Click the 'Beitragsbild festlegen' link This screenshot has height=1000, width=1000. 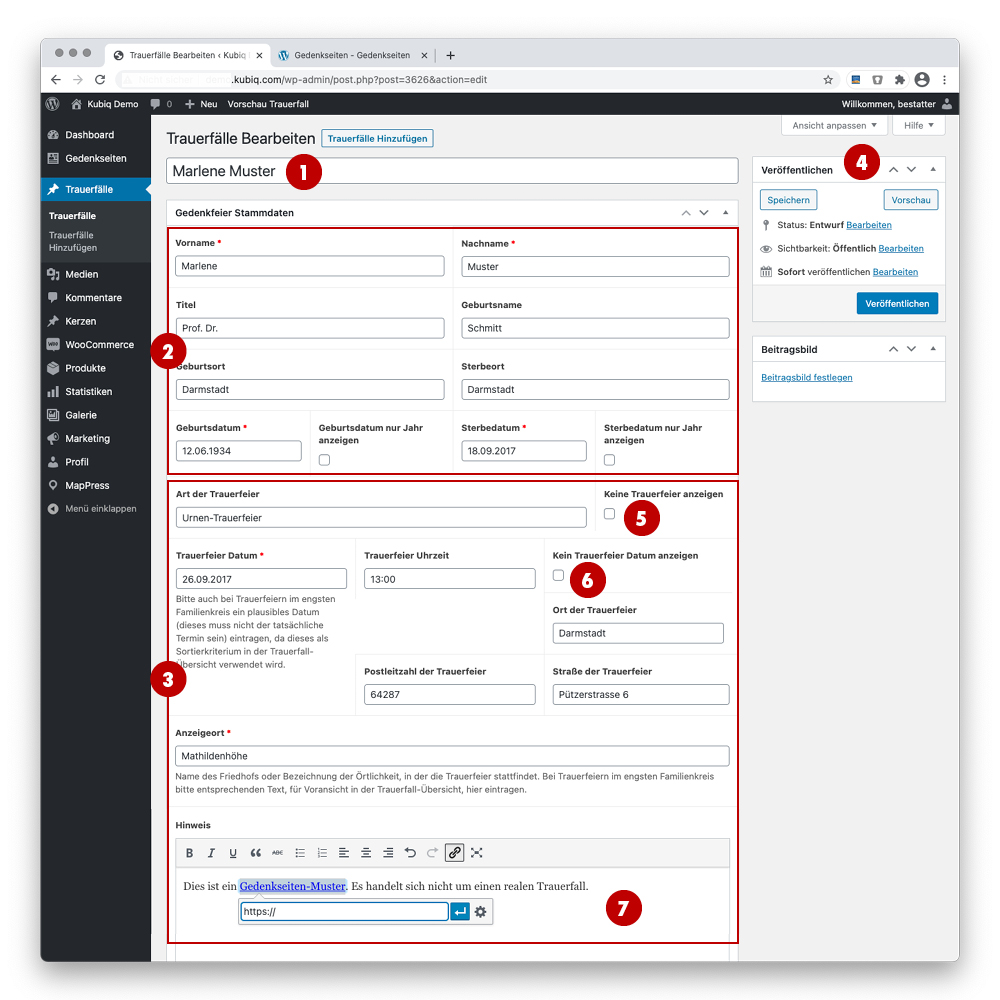pyautogui.click(x=807, y=378)
